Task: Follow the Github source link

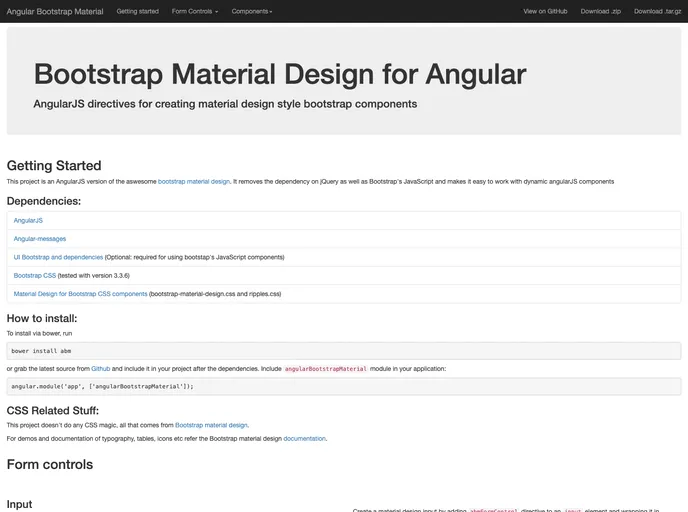Action: pos(100,369)
